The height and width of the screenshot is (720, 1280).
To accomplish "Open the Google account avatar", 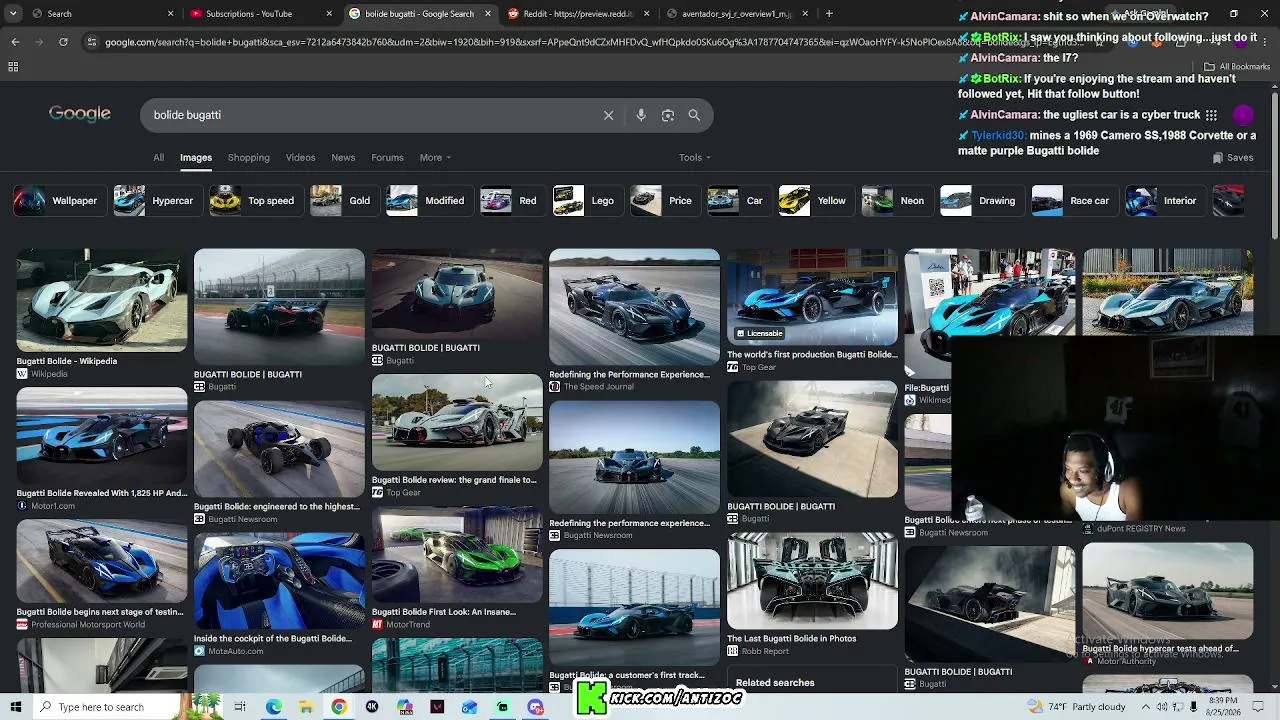I will [1243, 115].
